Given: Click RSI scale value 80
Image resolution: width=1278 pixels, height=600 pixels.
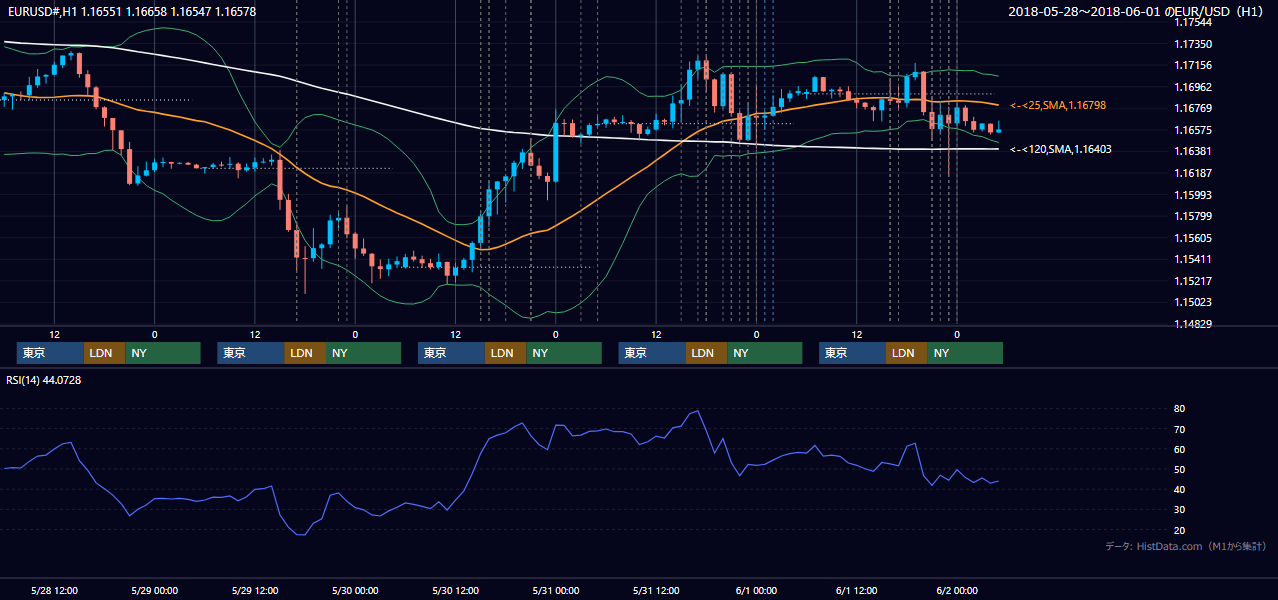Looking at the screenshot, I should point(1179,409).
